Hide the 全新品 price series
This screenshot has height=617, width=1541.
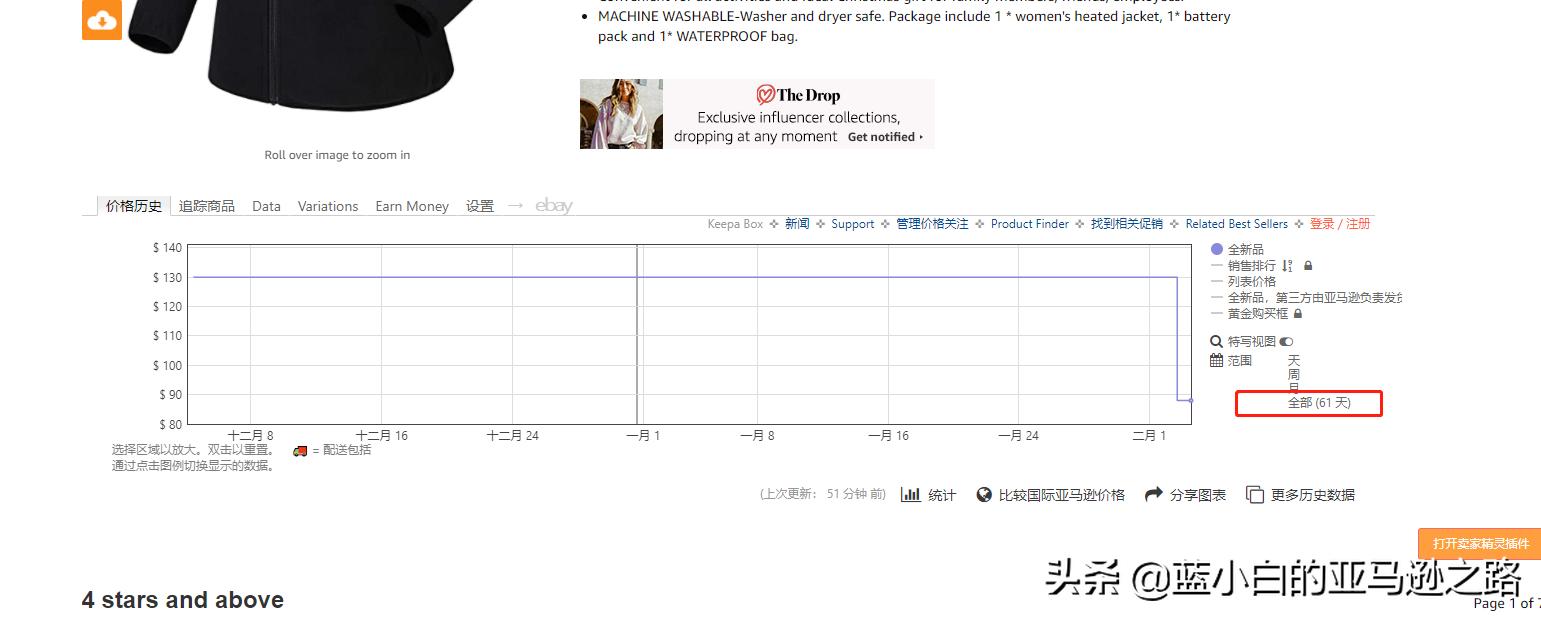(x=1244, y=249)
